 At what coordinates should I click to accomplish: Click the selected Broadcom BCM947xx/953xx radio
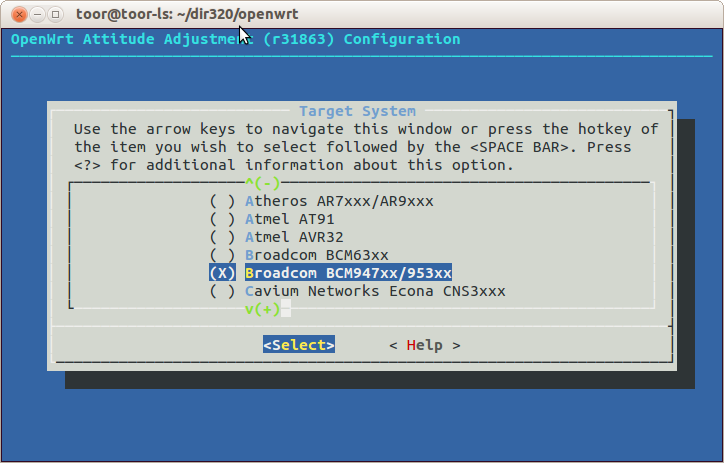(x=222, y=273)
